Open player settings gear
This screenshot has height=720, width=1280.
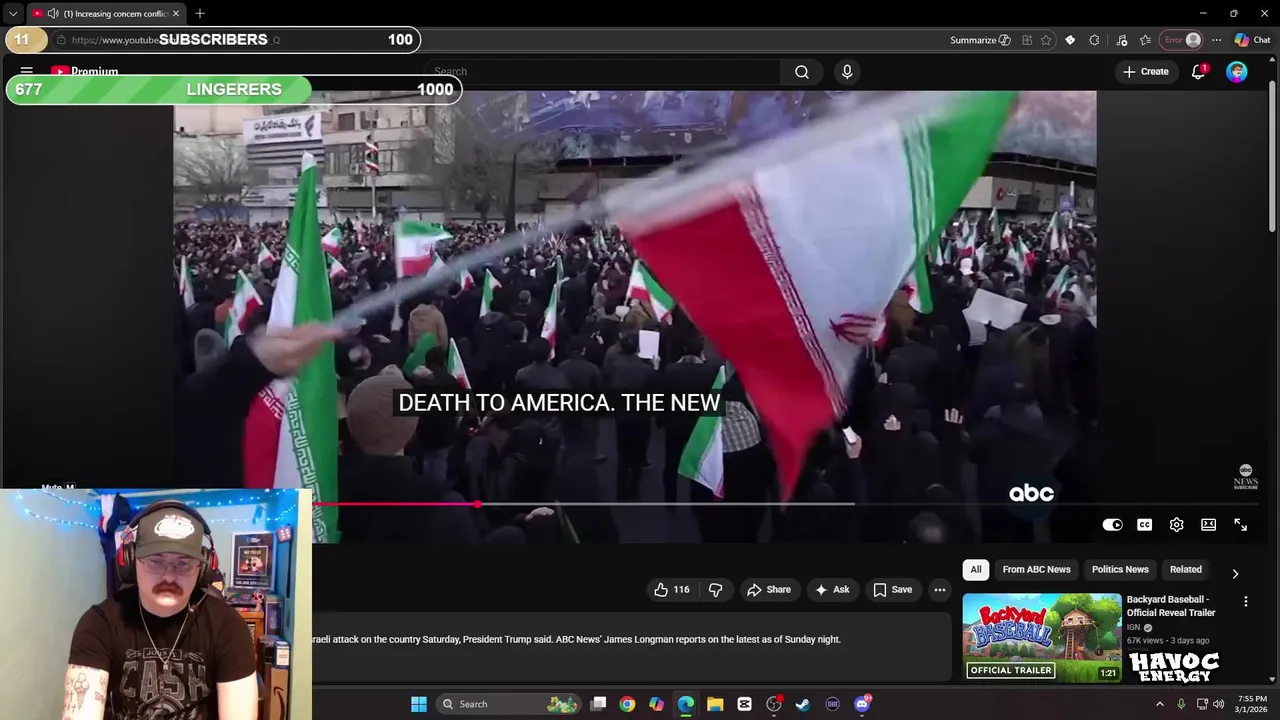(1176, 525)
